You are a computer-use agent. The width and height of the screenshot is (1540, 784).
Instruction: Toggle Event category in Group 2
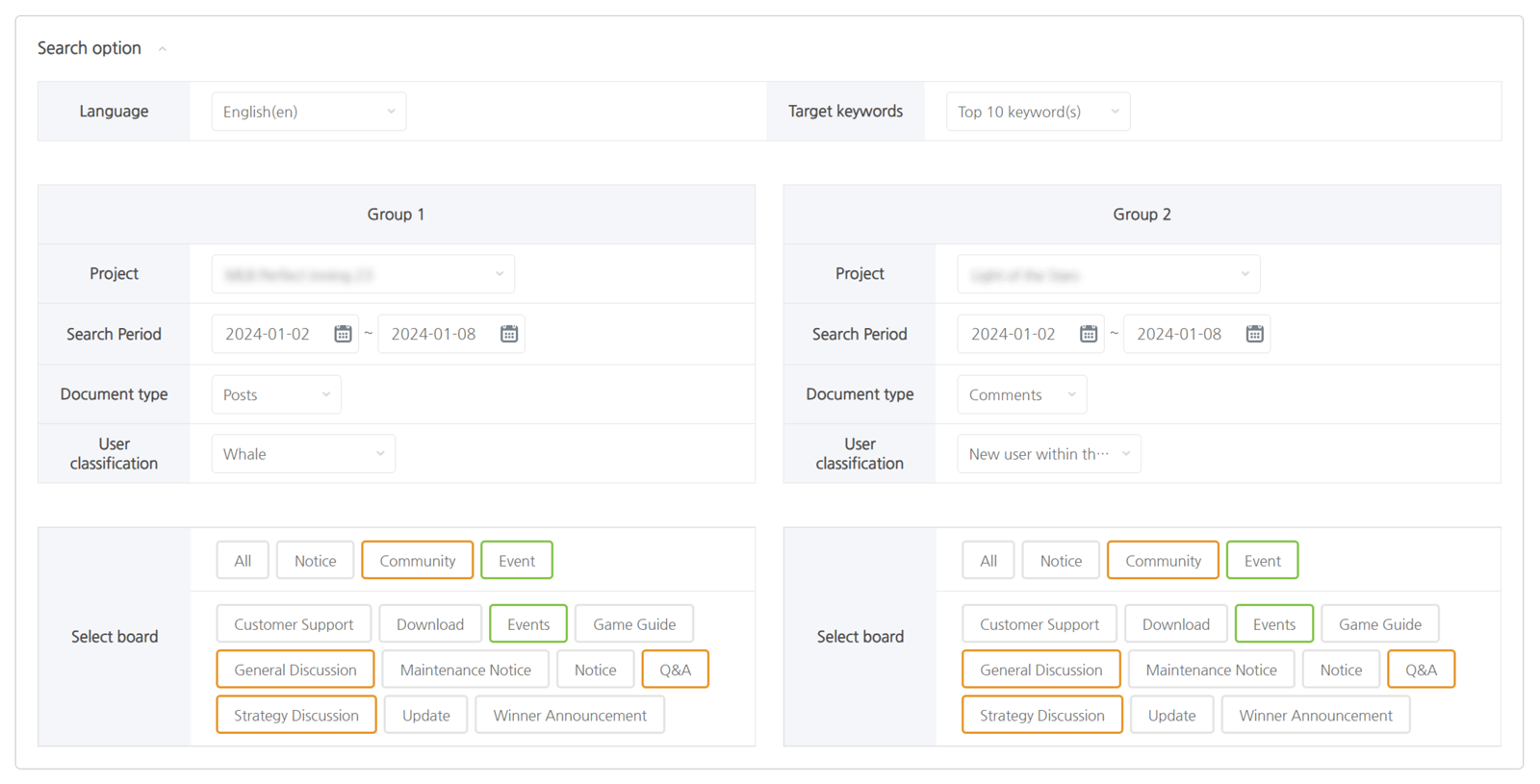(1262, 561)
